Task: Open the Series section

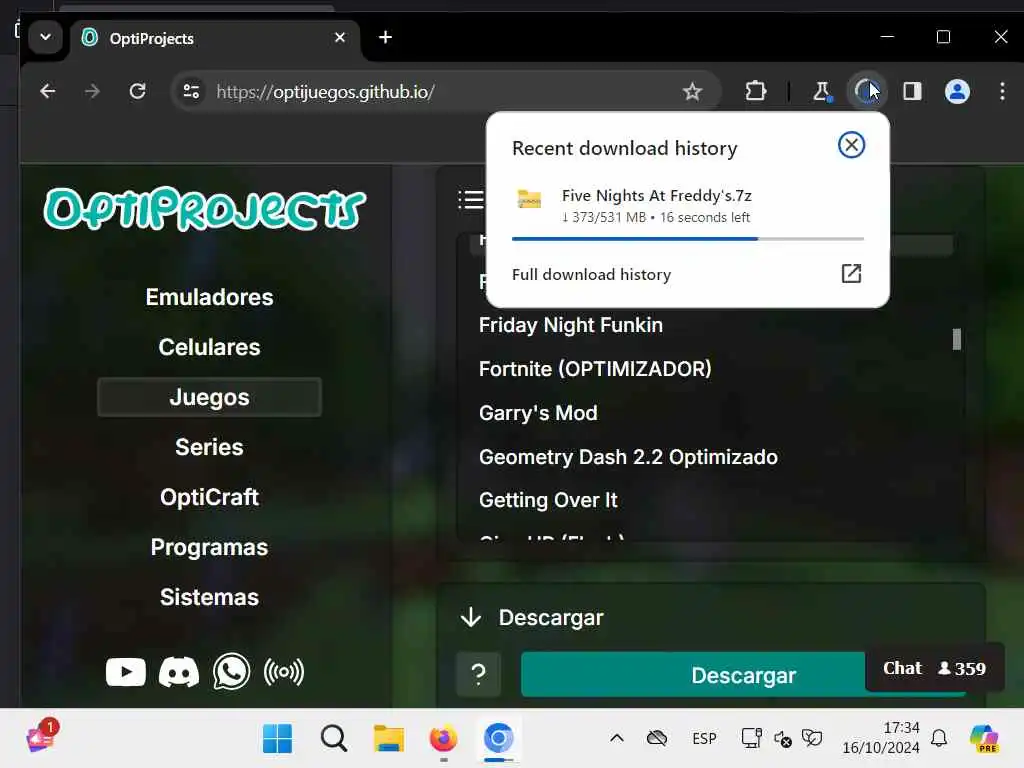Action: click(209, 447)
